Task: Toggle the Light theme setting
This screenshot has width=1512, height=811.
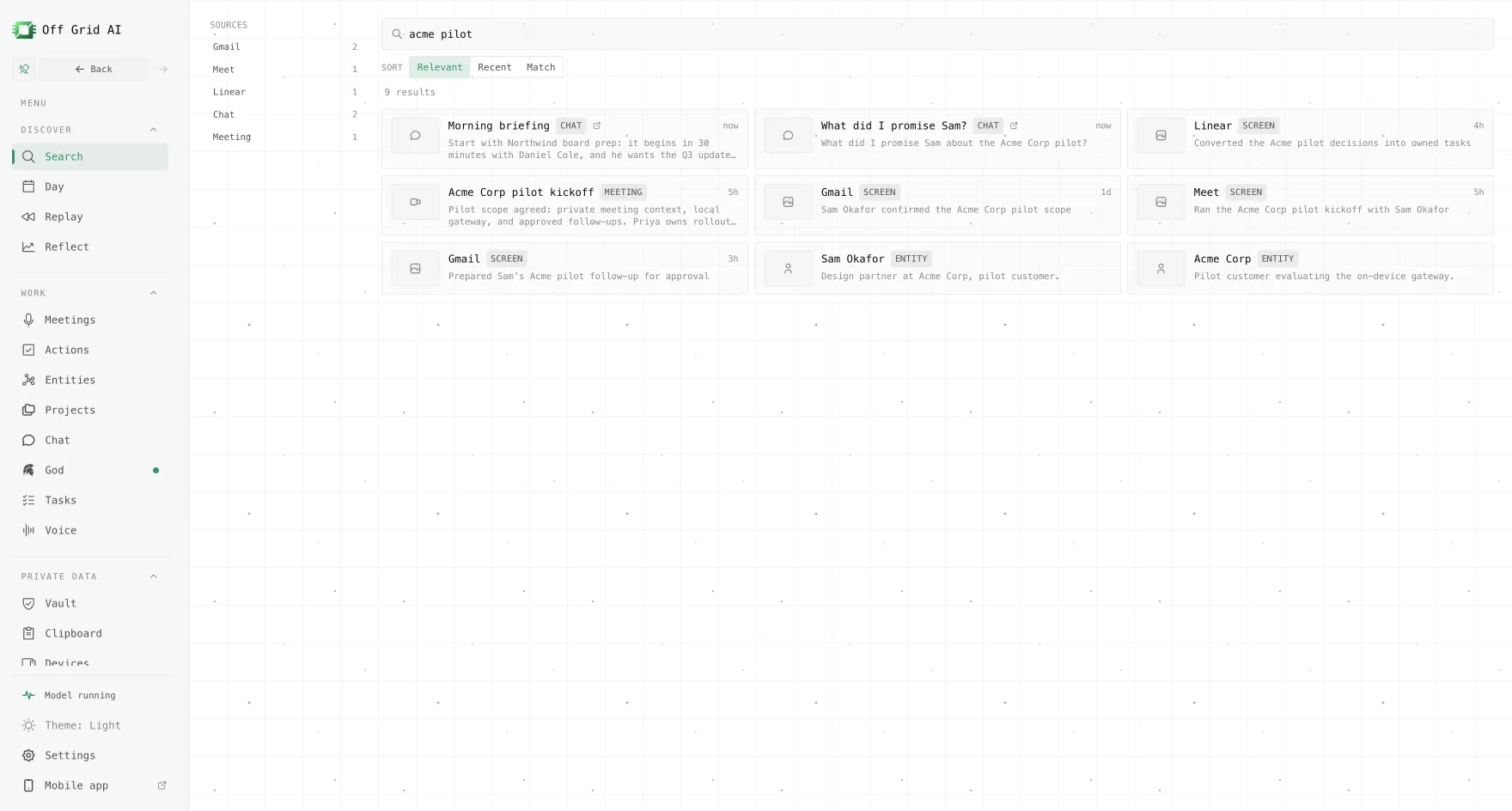Action: tap(90, 725)
